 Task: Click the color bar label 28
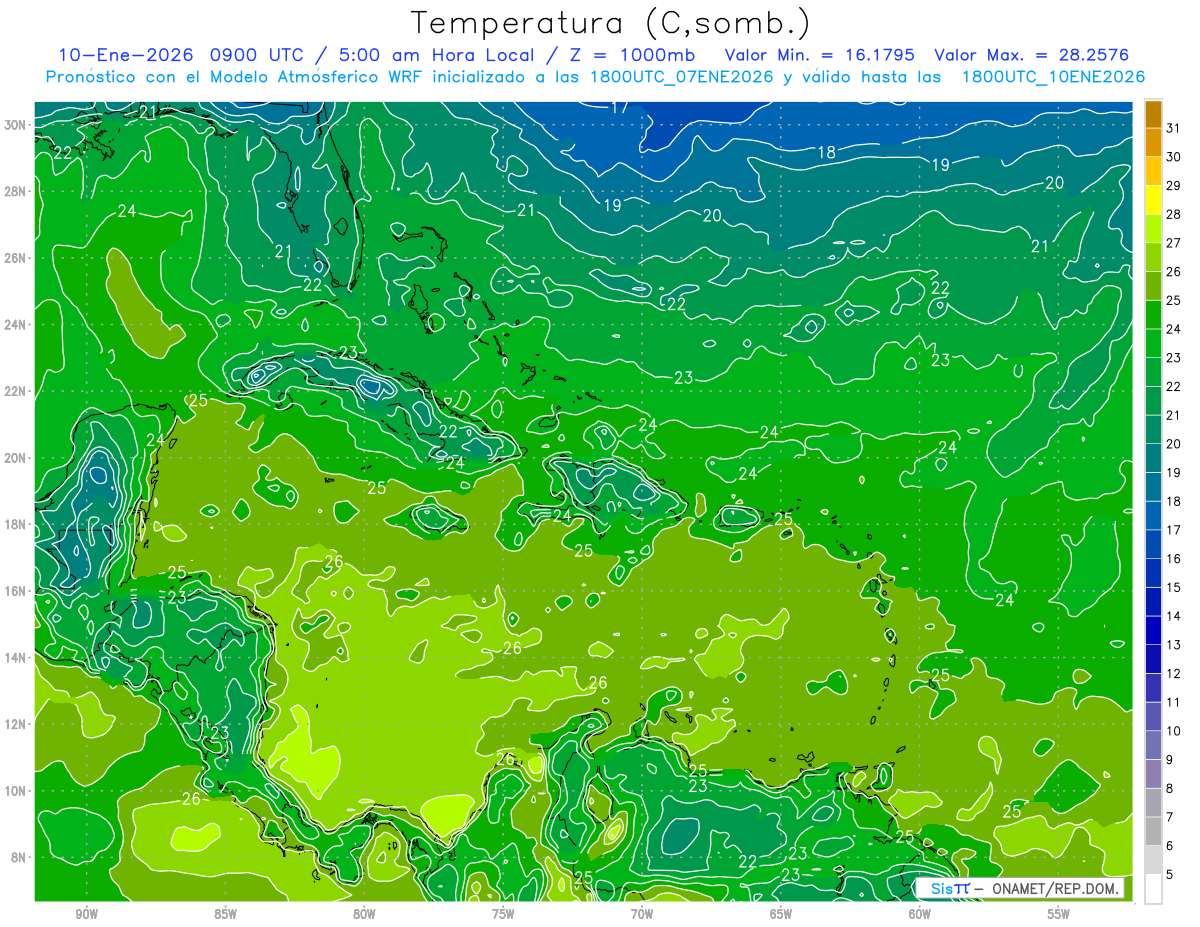pyautogui.click(x=1174, y=214)
